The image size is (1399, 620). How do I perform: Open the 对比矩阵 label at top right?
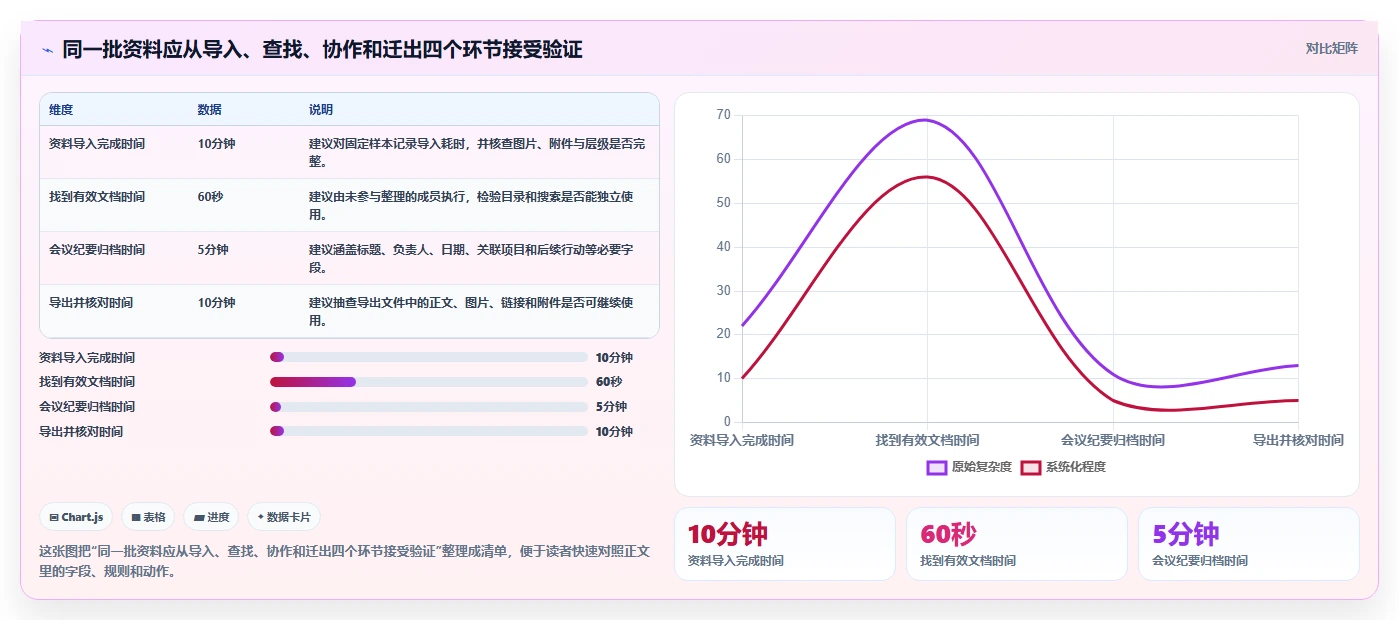pos(1332,48)
